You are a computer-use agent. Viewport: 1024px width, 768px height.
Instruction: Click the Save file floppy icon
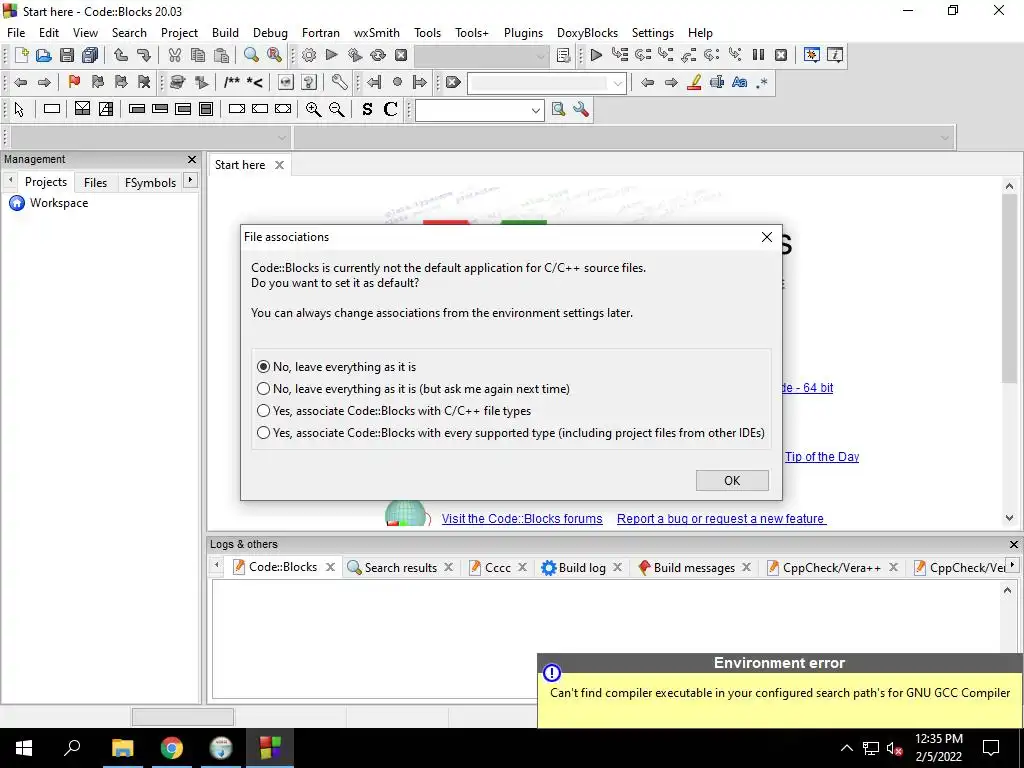pyautogui.click(x=67, y=55)
